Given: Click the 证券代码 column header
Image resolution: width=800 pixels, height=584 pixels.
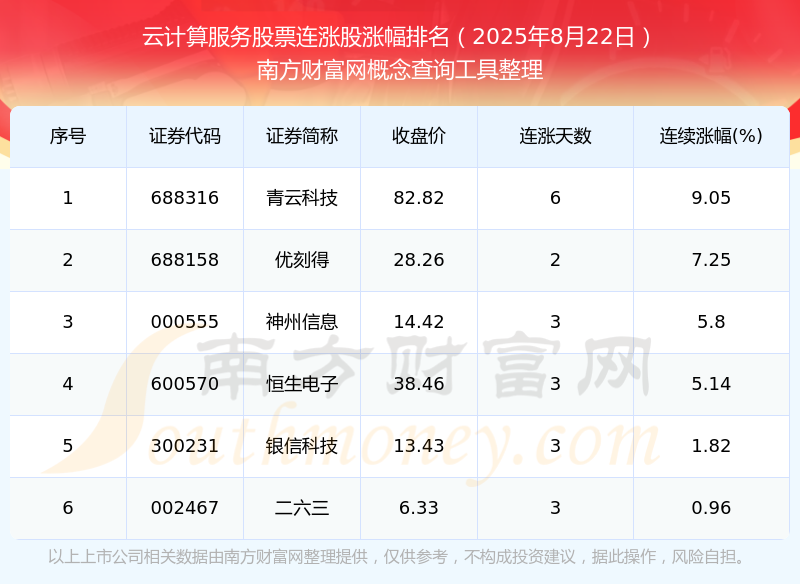Looking at the screenshot, I should 185,136.
